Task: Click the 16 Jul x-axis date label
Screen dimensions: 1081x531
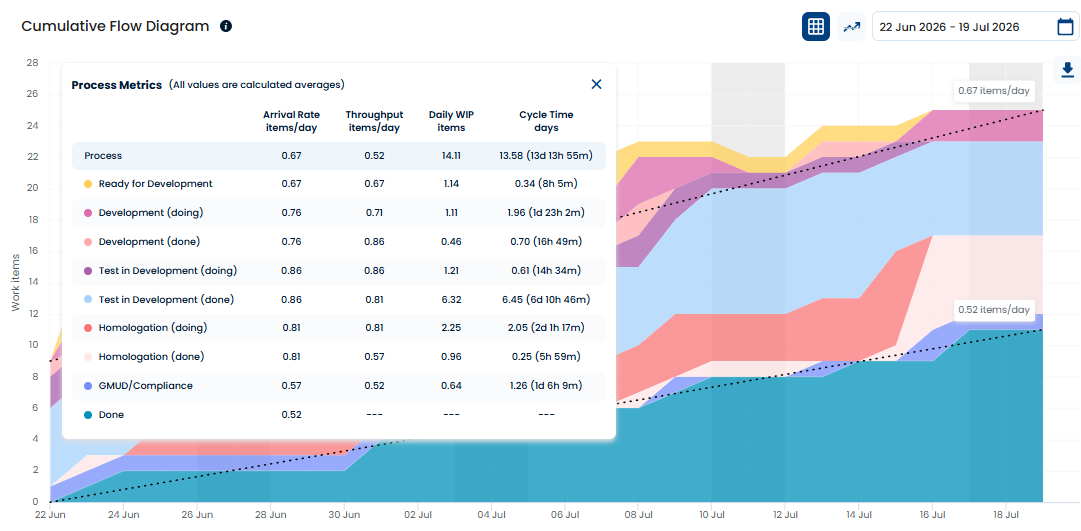Action: pos(932,515)
